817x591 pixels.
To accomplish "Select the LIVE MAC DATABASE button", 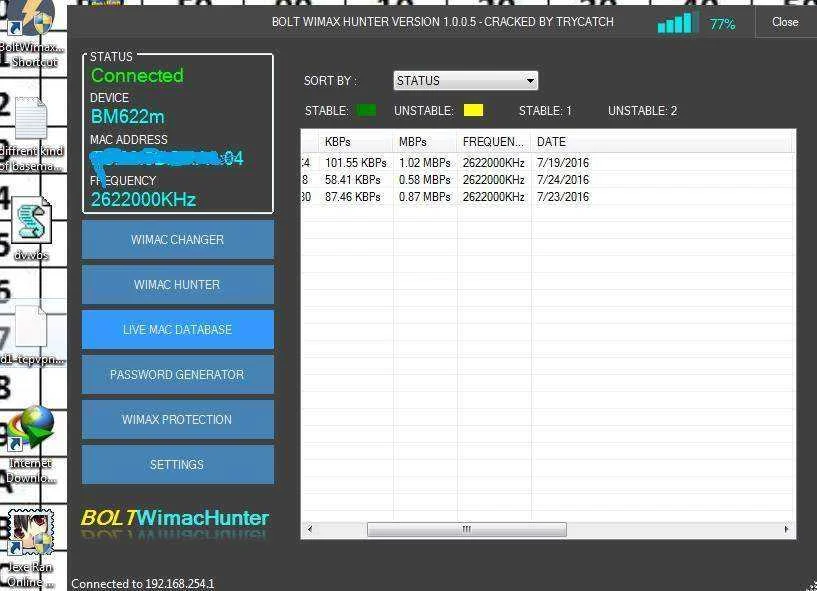I will click(x=178, y=329).
